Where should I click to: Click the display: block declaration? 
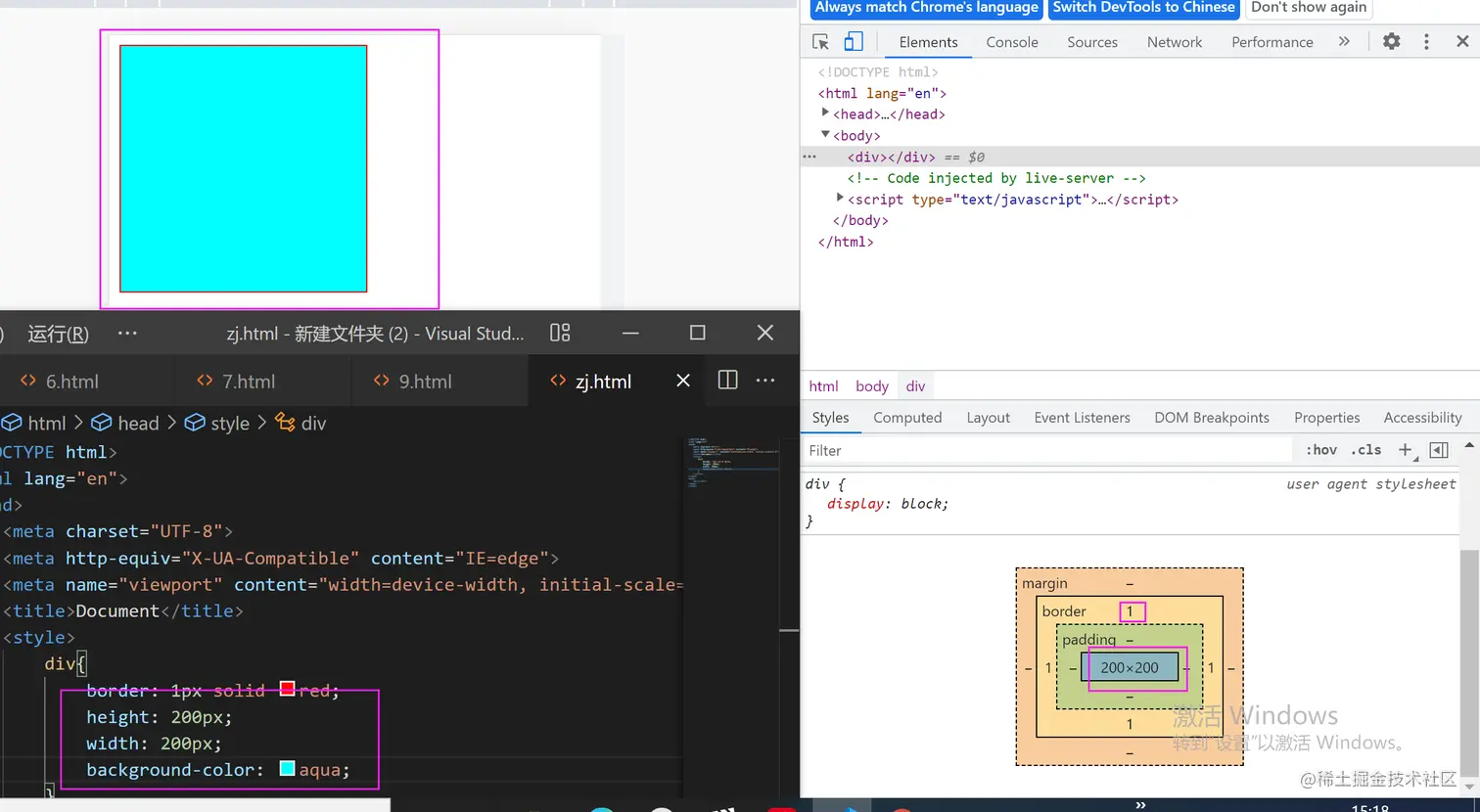point(888,504)
